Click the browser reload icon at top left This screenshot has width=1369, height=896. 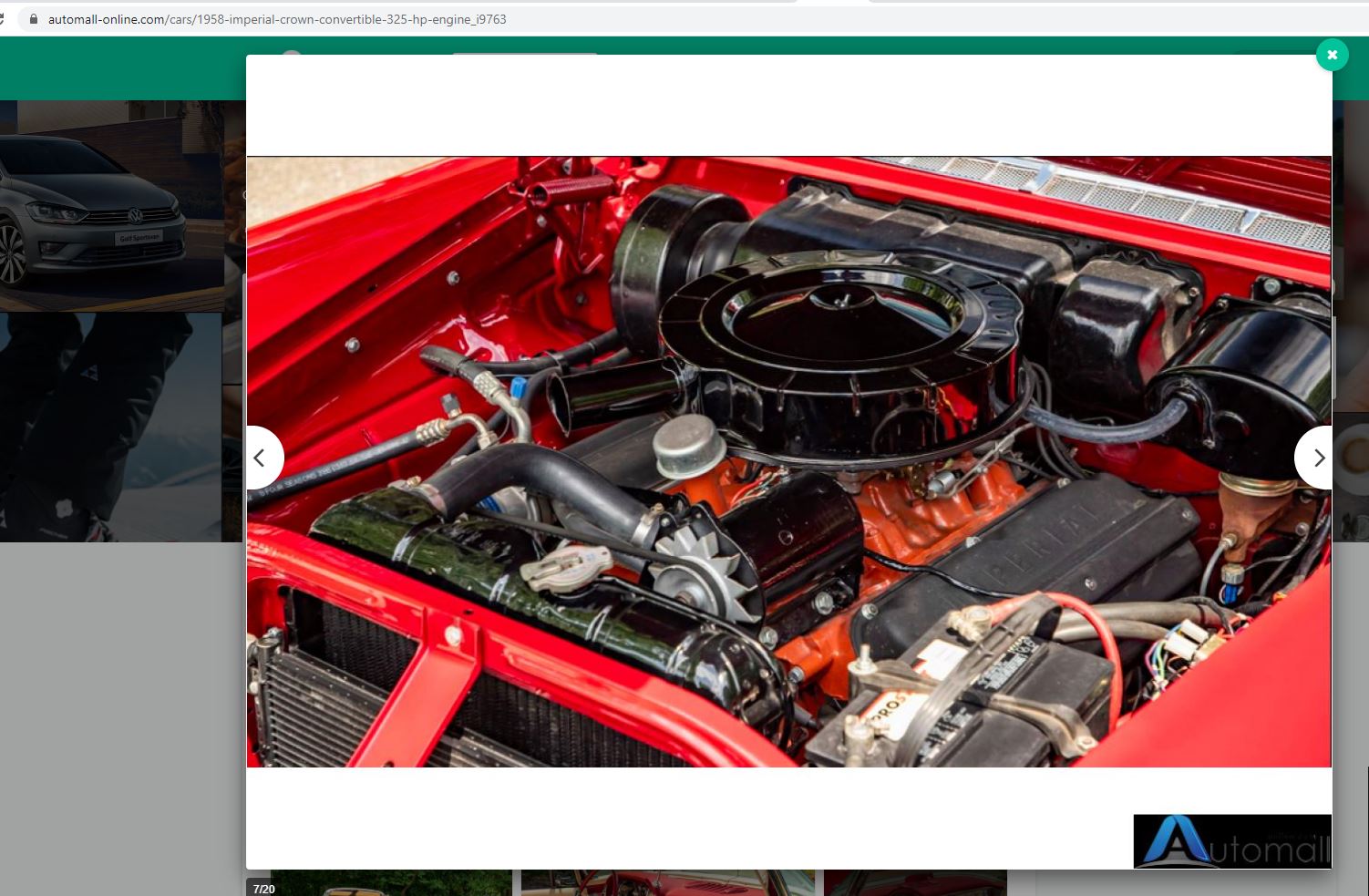pos(3,19)
